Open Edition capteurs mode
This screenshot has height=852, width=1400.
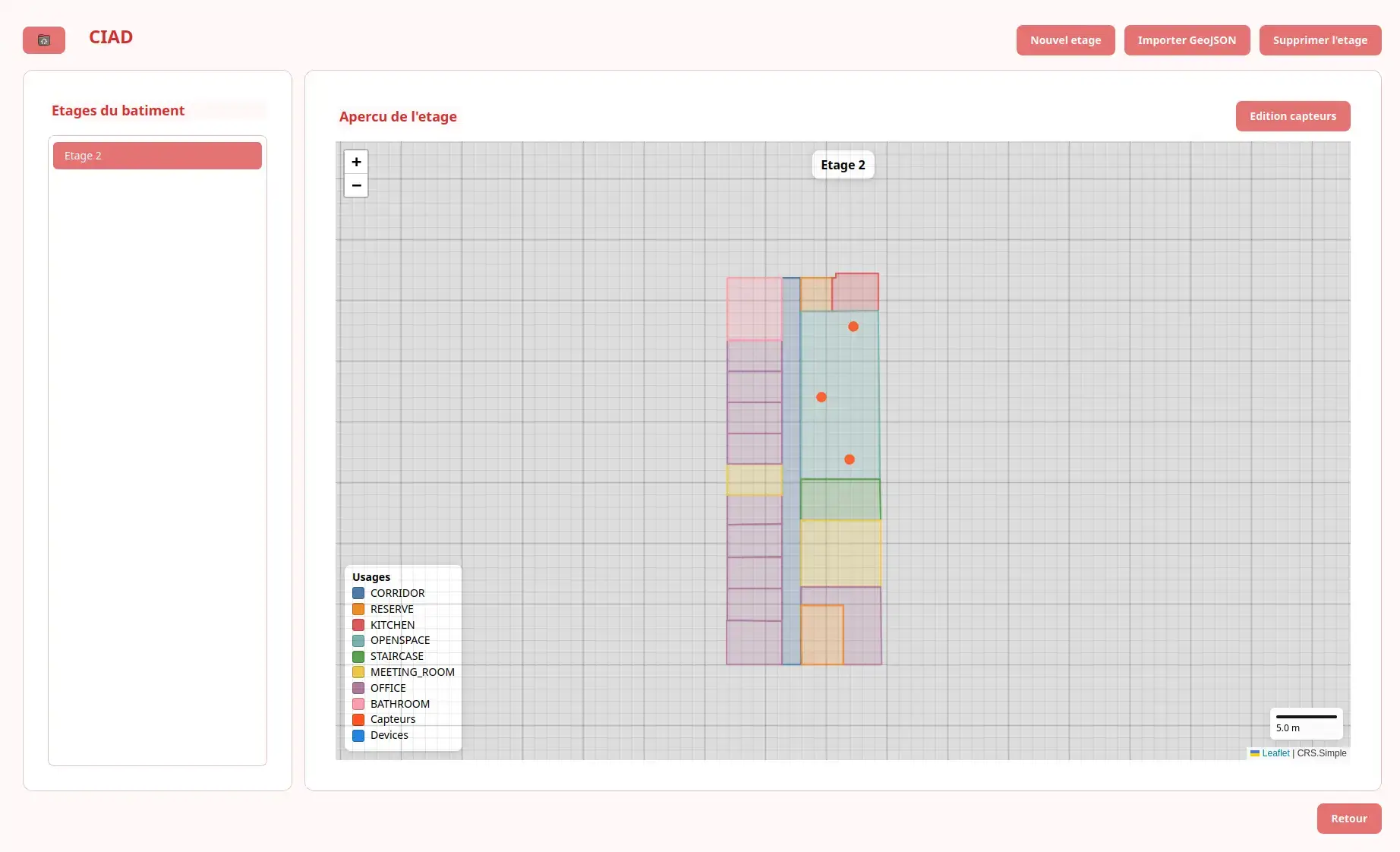click(1292, 116)
